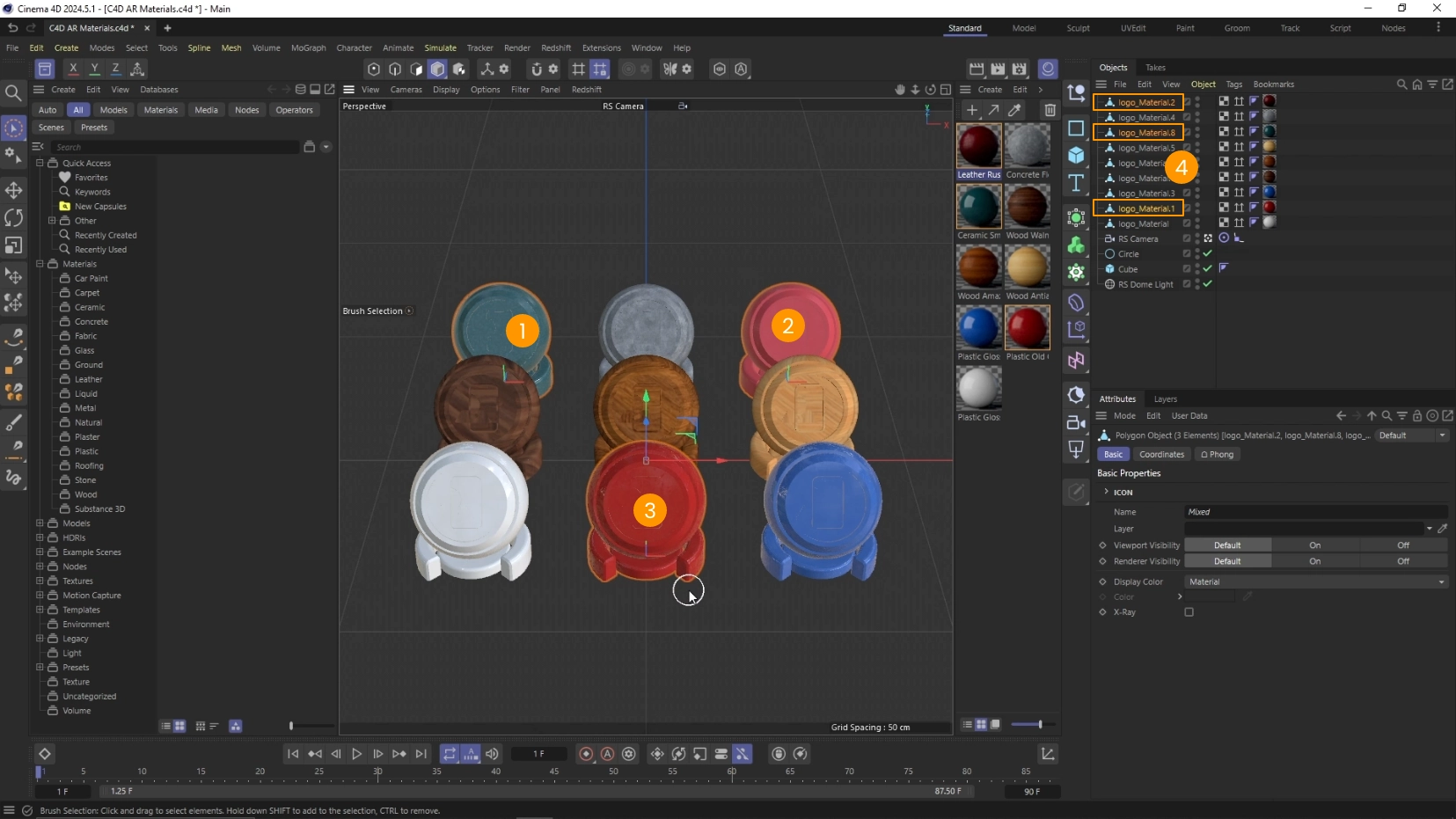The image size is (1456, 819).
Task: Toggle visibility dots for logo_Material.2
Action: coord(1197,102)
